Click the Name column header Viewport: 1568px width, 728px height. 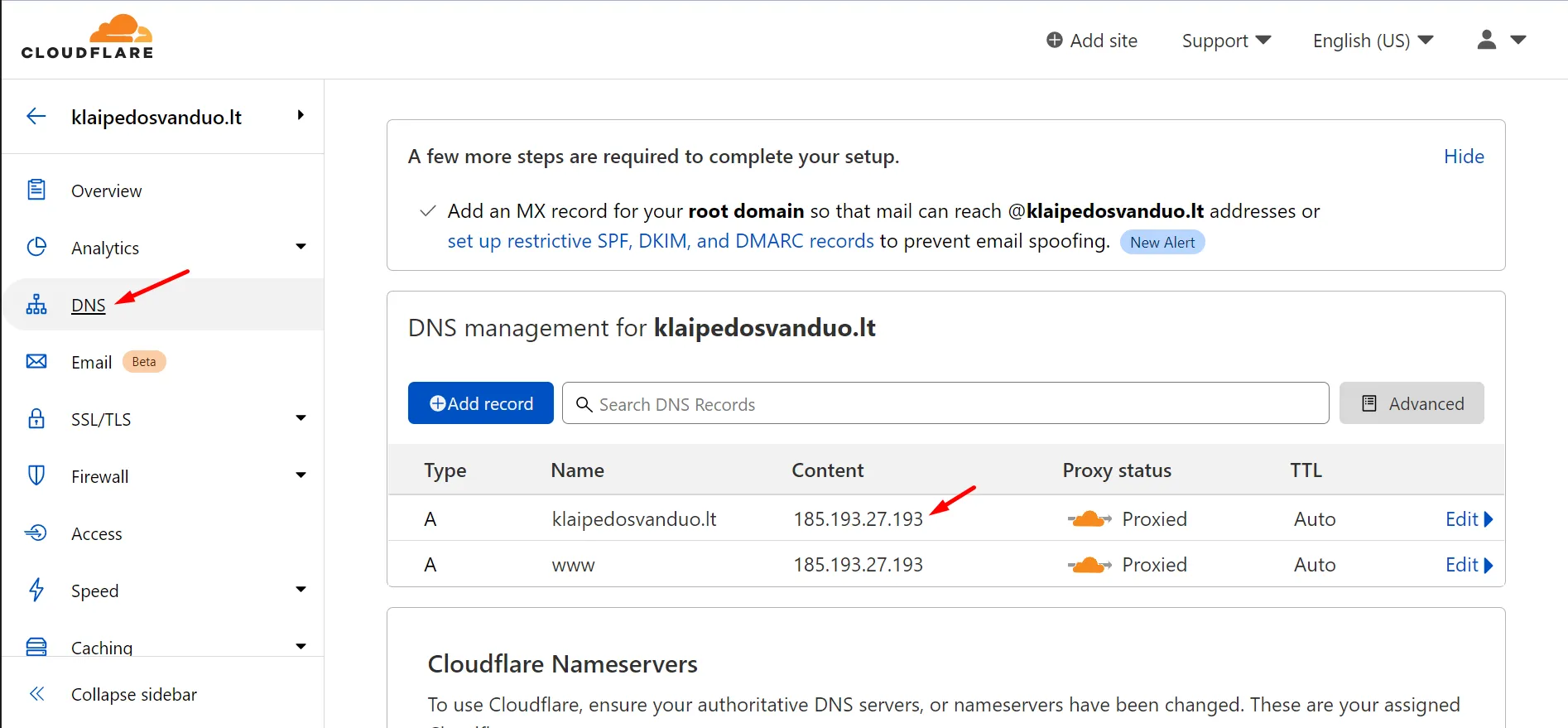tap(578, 470)
